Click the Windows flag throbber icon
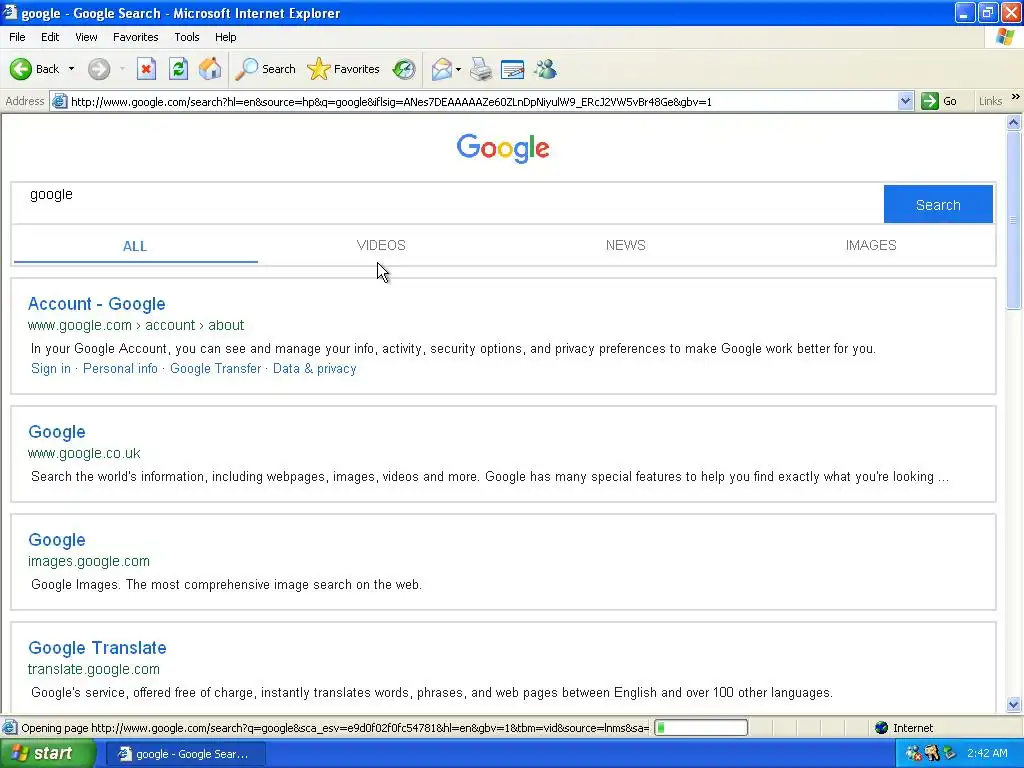The width and height of the screenshot is (1024, 768). 1005,37
